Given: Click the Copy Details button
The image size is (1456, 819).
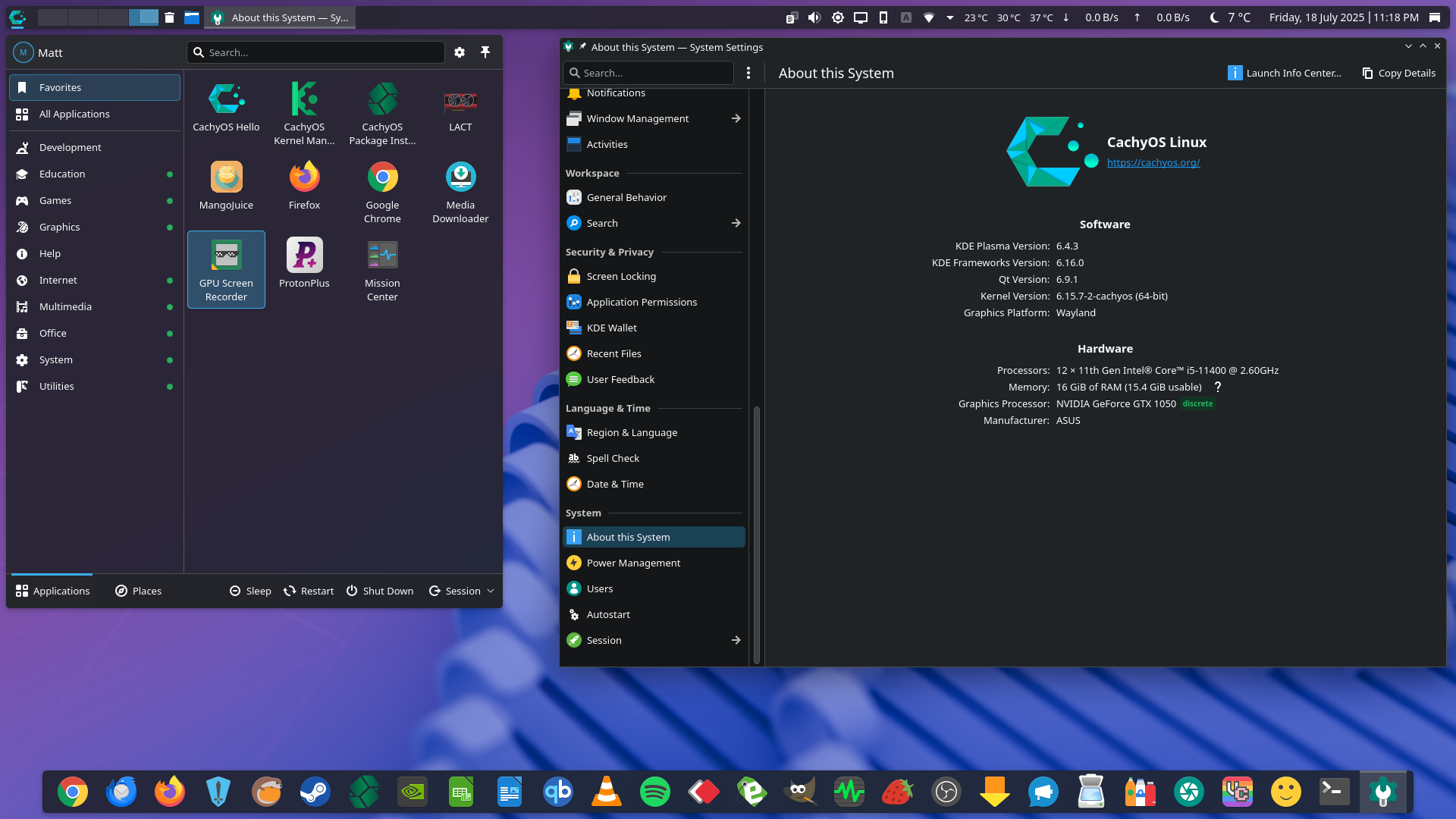Looking at the screenshot, I should click(x=1399, y=73).
